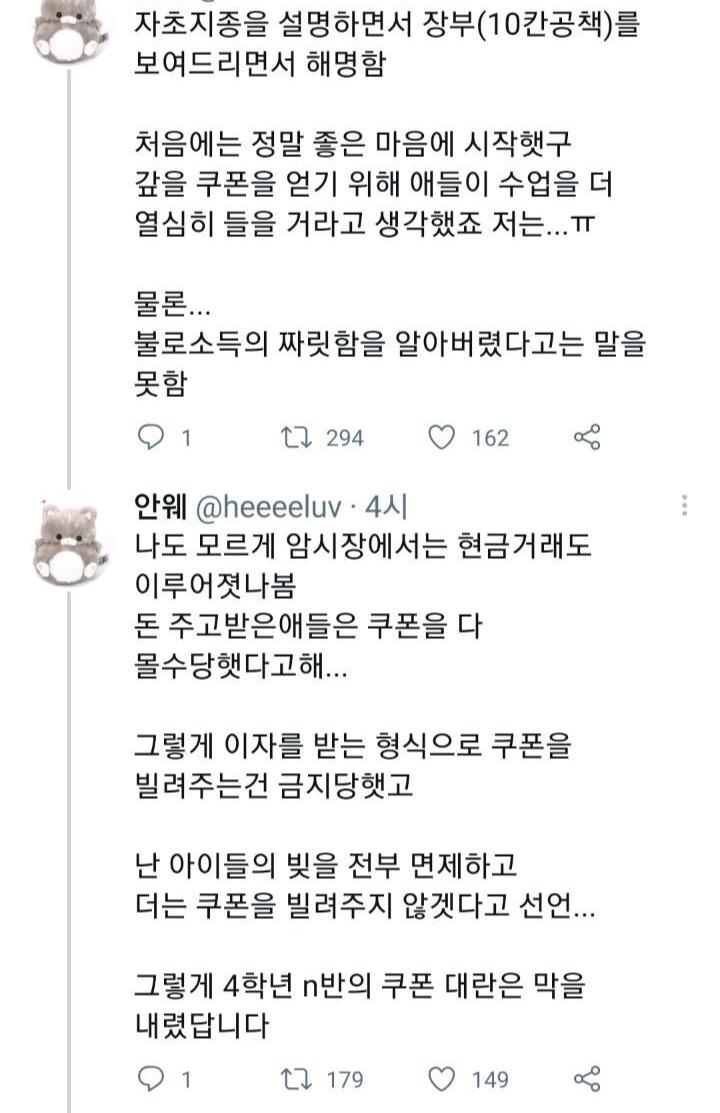This screenshot has width=720, height=1113.
Task: Tap the heart on the 149-like tweet
Action: coord(442,1078)
